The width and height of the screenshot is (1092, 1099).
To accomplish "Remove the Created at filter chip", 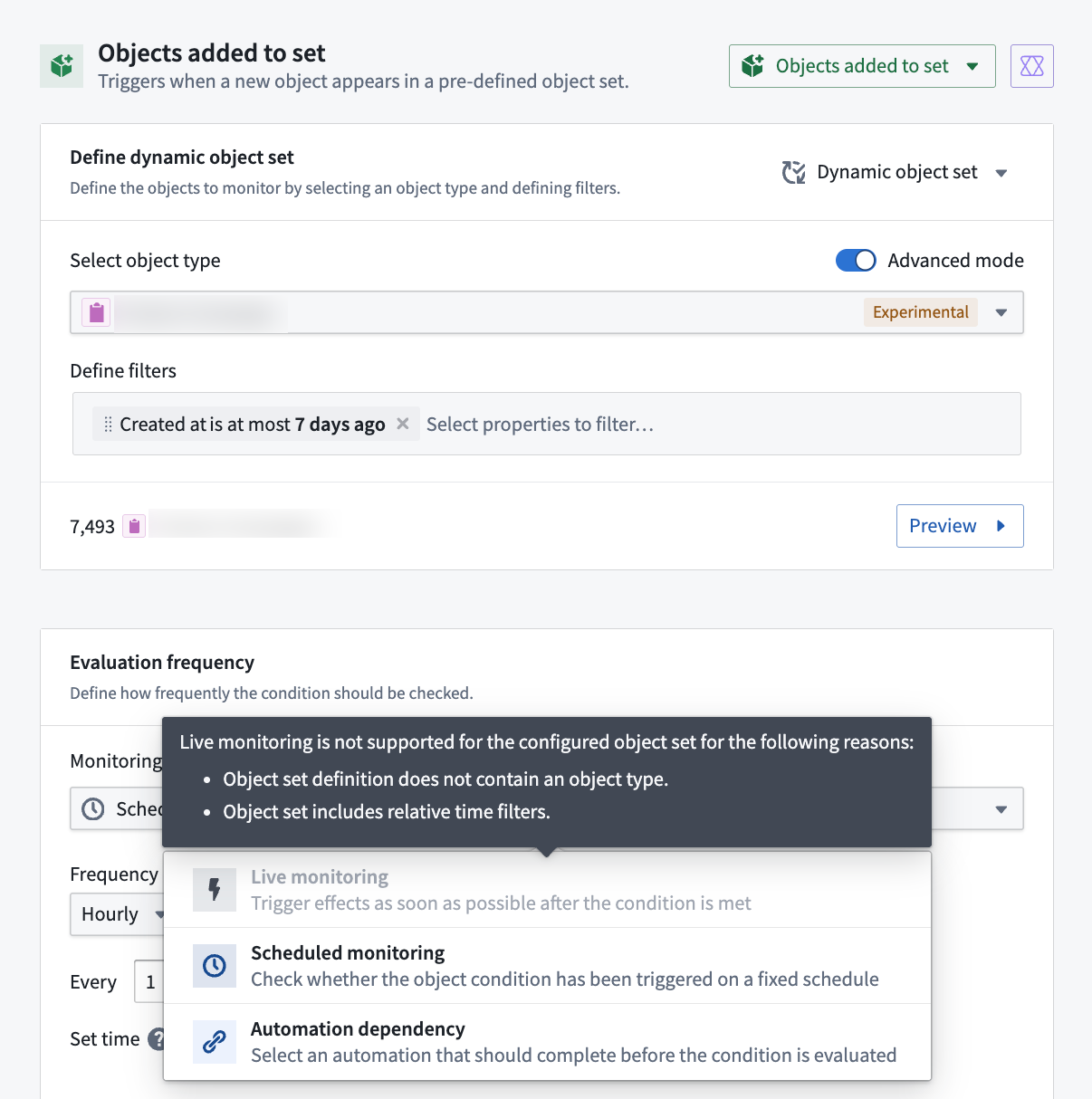I will (x=403, y=424).
